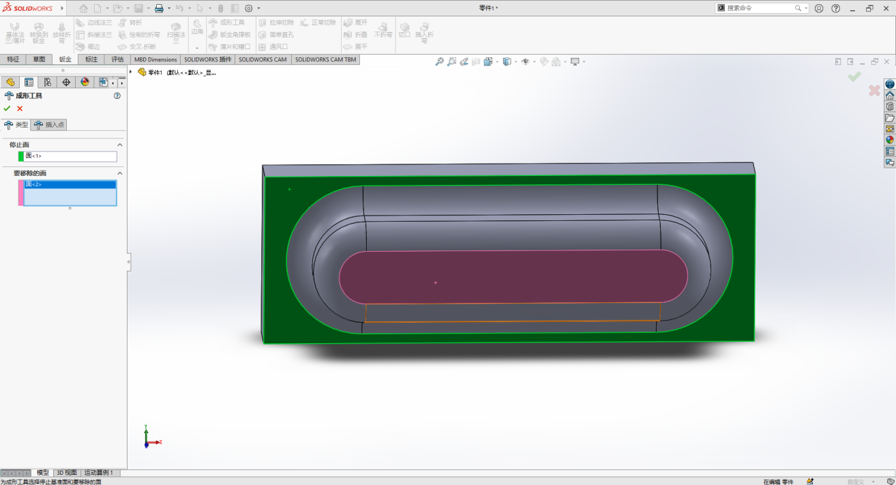Switch to the 草图 ribbon tab

pyautogui.click(x=39, y=59)
